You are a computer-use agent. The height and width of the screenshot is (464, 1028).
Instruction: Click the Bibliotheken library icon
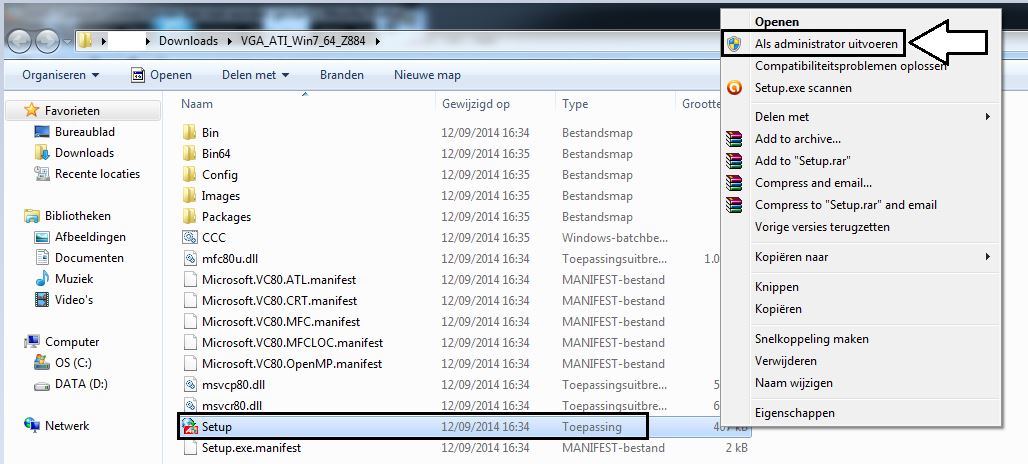tap(31, 216)
